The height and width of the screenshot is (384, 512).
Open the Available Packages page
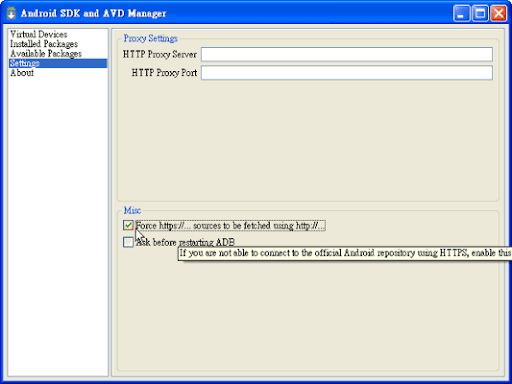pyautogui.click(x=46, y=54)
